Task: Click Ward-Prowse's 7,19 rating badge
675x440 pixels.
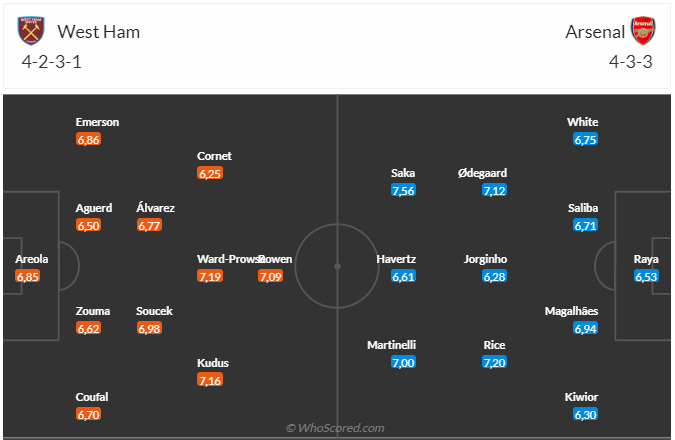Action: [x=209, y=276]
